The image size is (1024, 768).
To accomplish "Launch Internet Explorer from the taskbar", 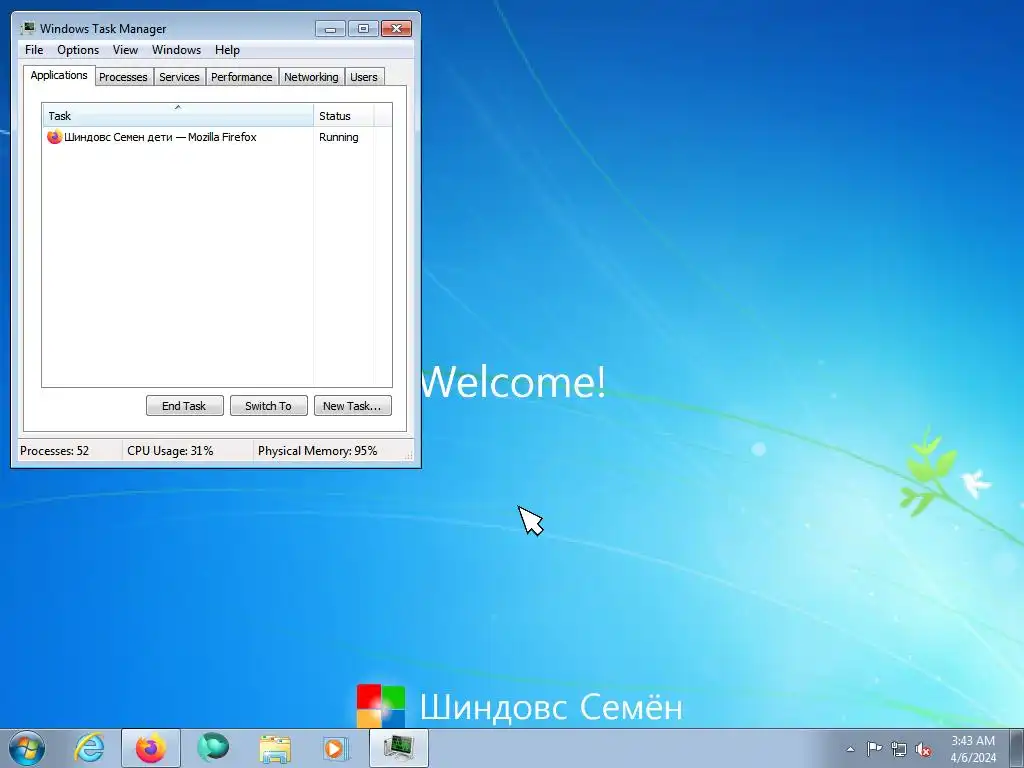I will point(89,748).
